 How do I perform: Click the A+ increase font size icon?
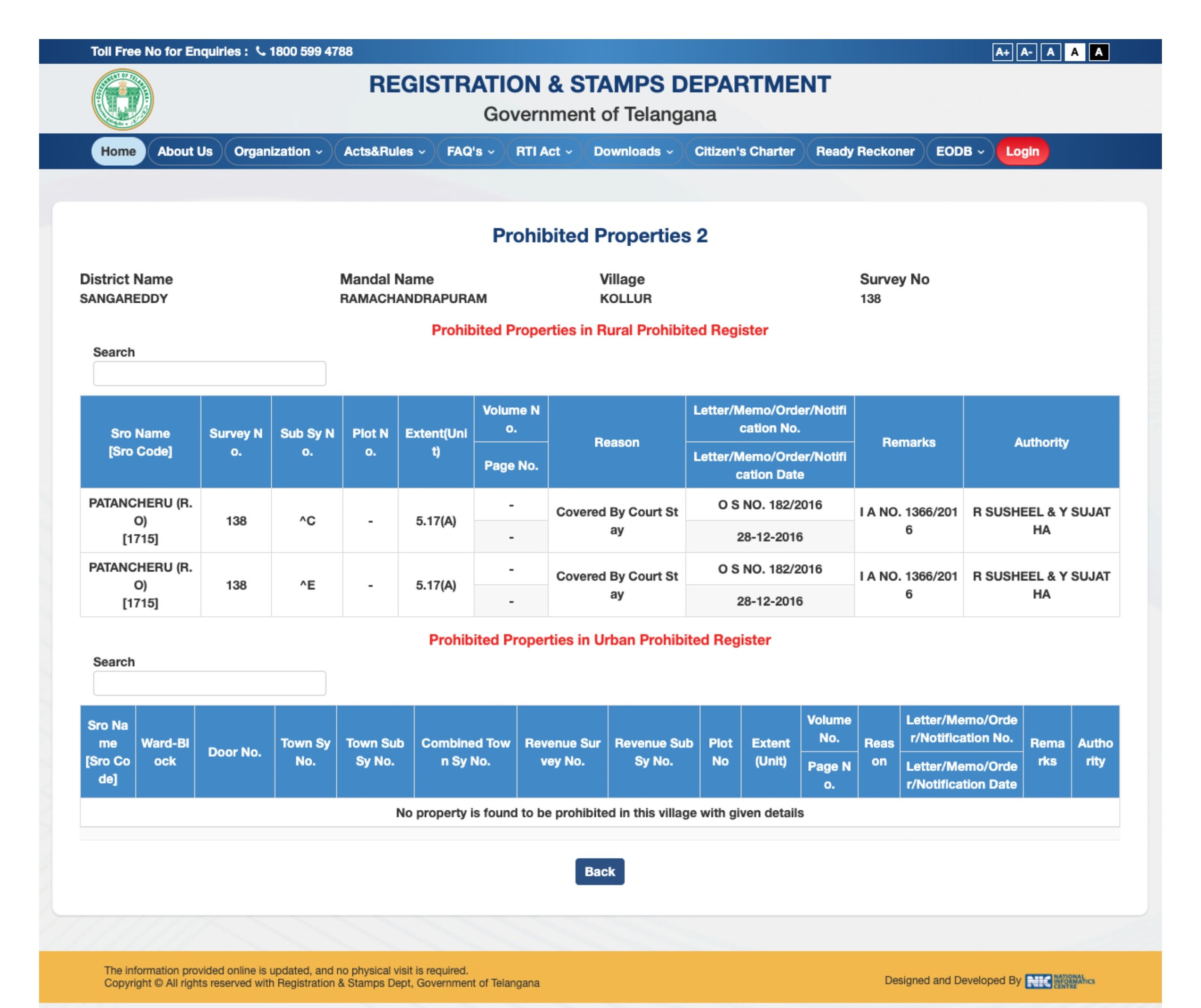pyautogui.click(x=1002, y=52)
